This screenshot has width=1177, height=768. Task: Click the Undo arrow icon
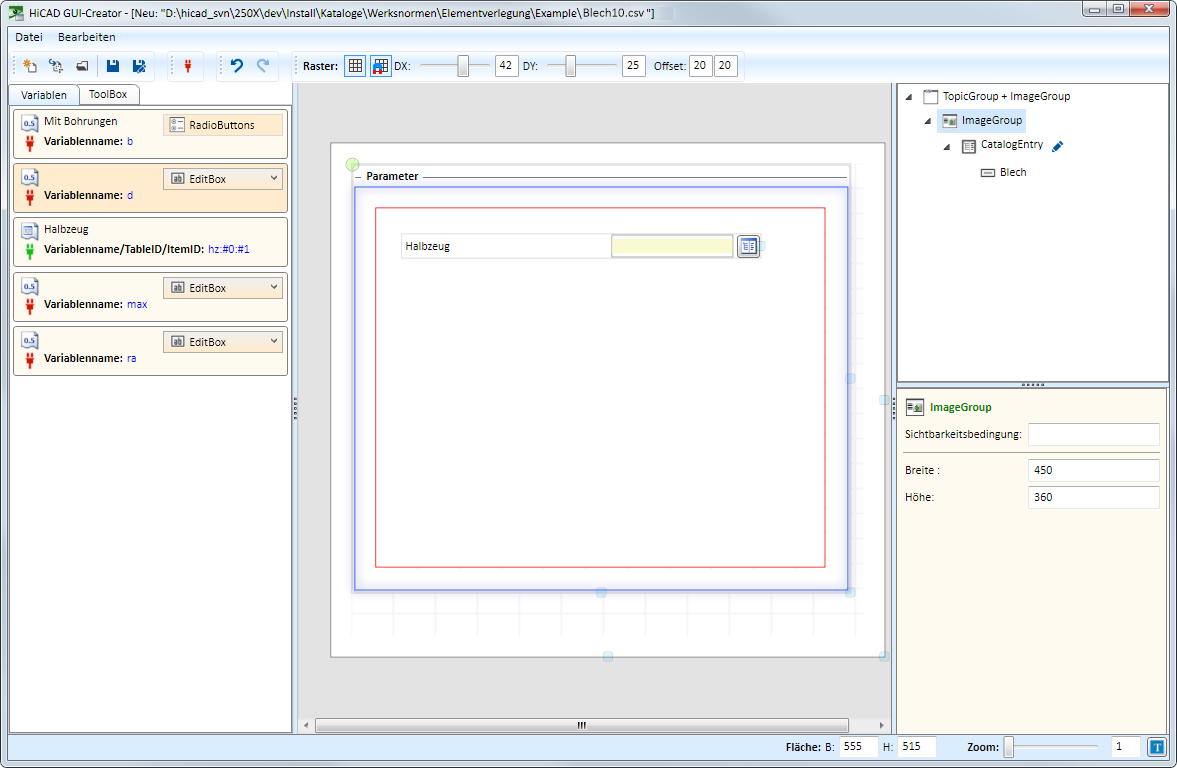coord(237,66)
